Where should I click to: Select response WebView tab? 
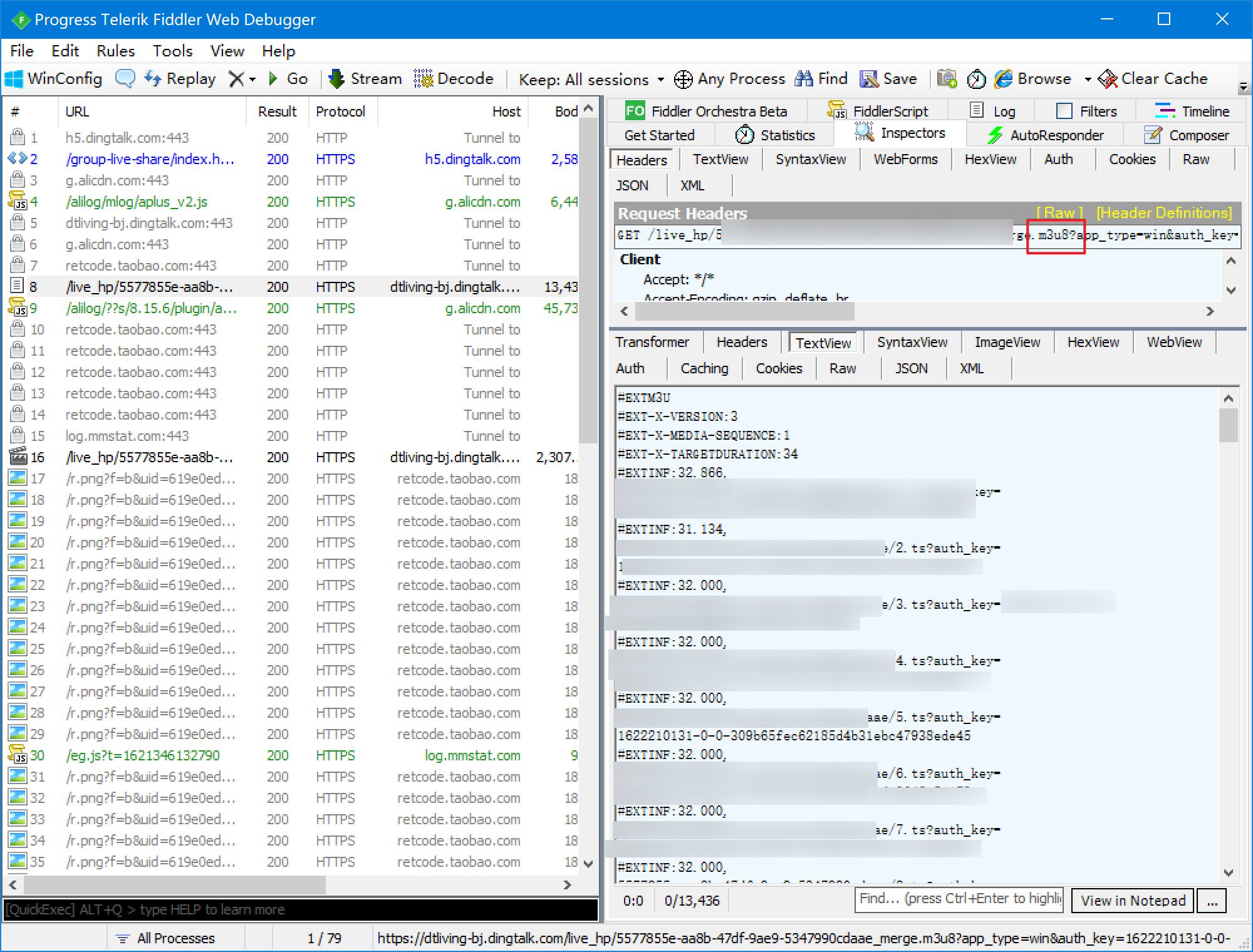click(x=1174, y=342)
